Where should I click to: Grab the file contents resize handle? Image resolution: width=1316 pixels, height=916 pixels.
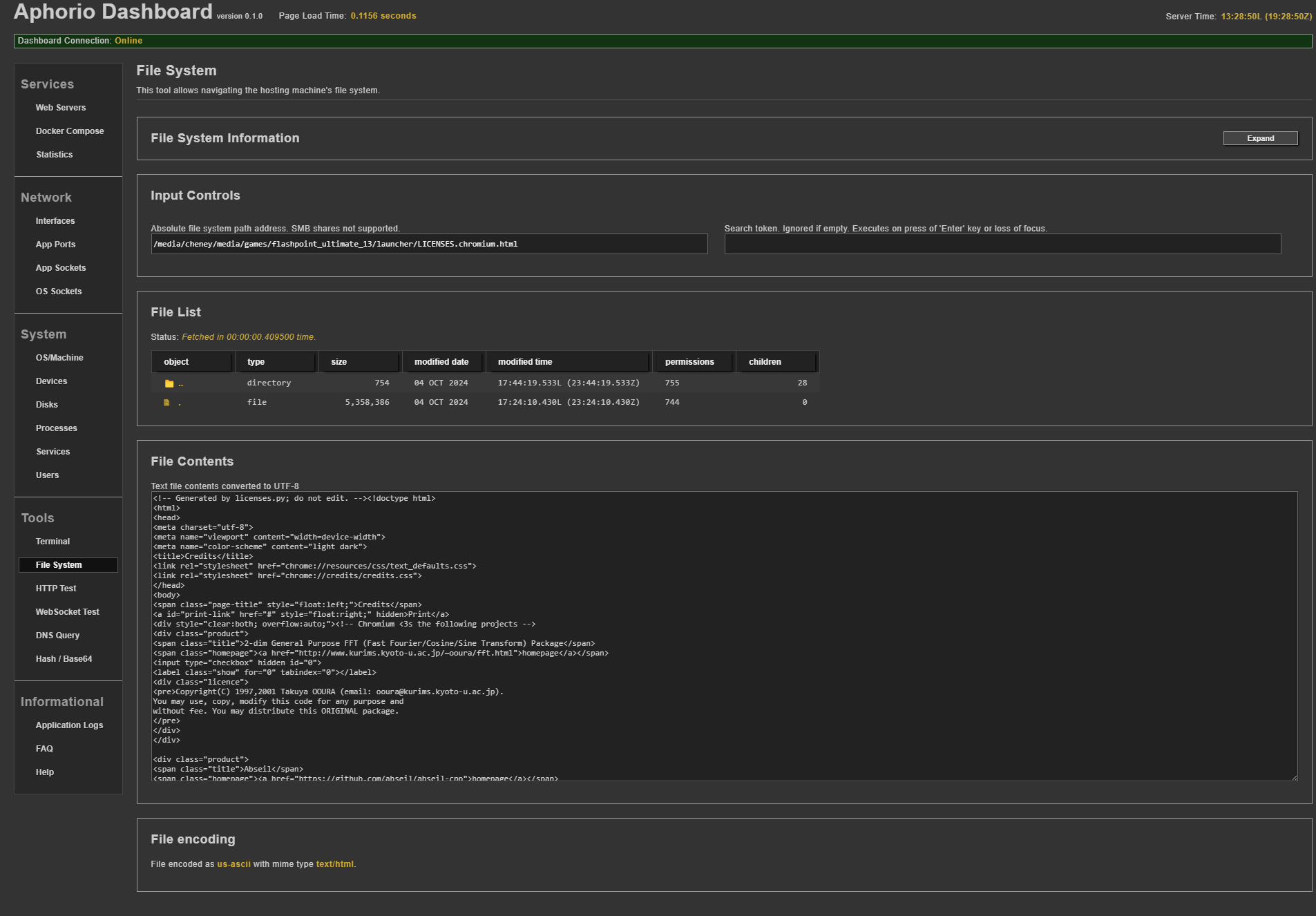coord(1294,777)
